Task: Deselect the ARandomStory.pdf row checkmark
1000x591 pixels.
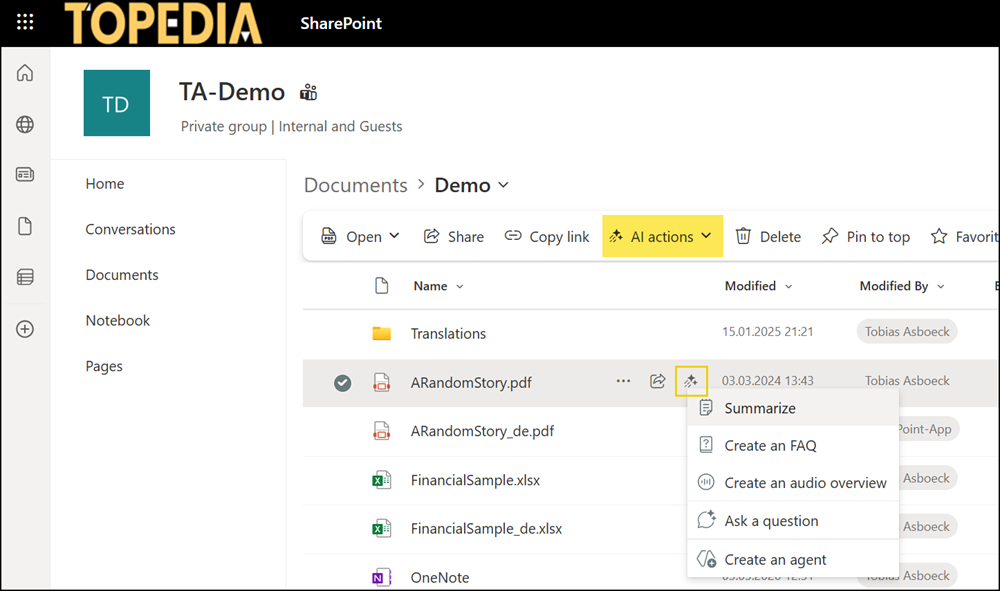Action: click(342, 382)
